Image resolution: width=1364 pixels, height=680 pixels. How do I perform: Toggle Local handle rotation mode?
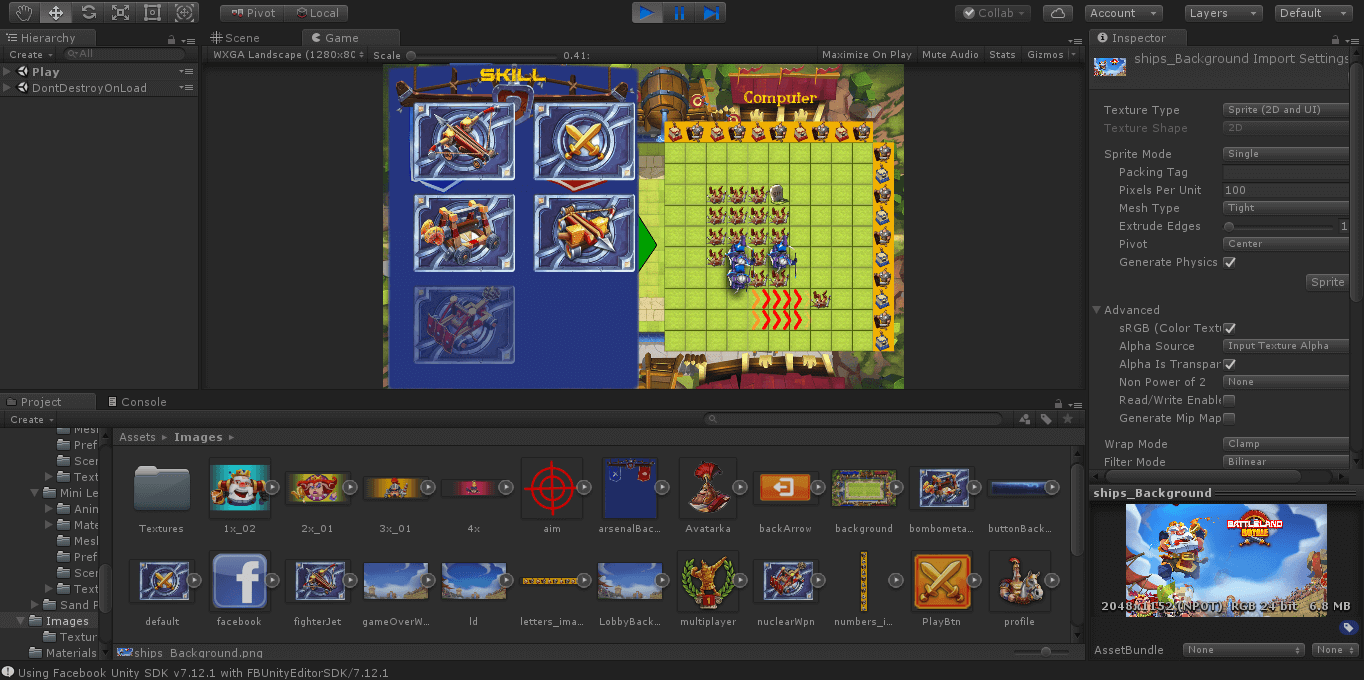point(316,13)
